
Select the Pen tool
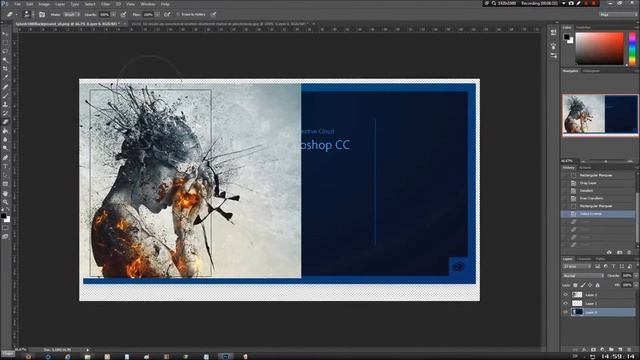click(5, 158)
